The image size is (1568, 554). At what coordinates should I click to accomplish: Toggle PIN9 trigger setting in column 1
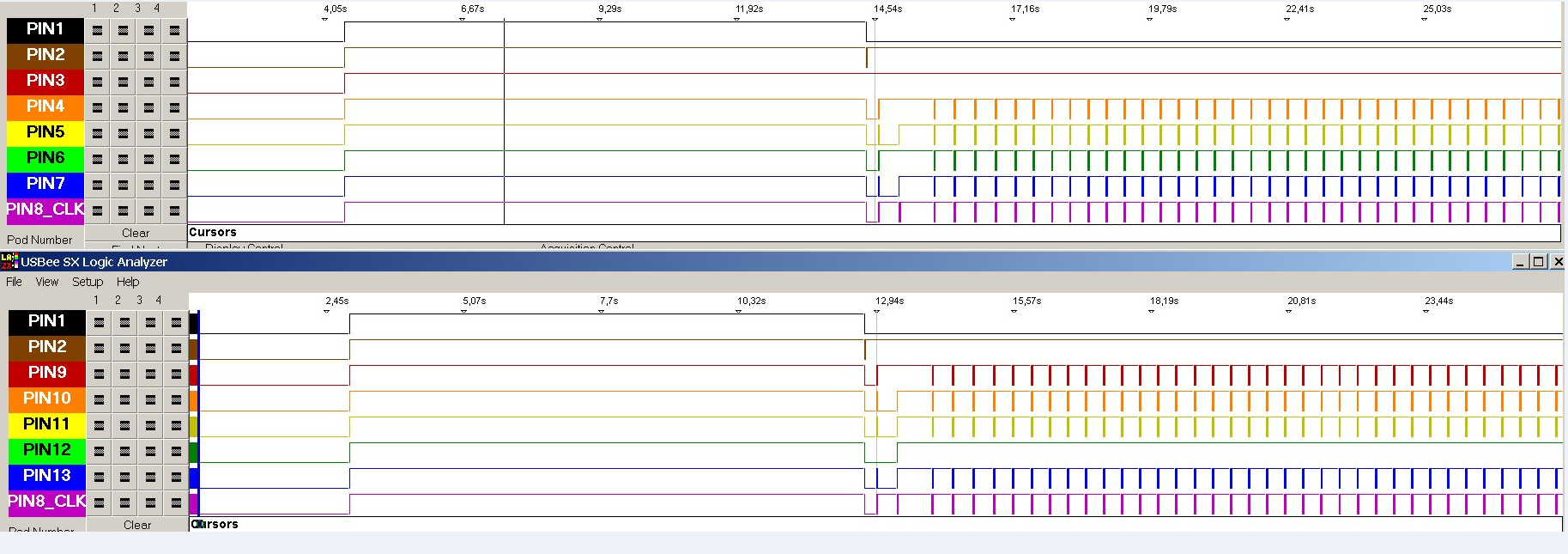pyautogui.click(x=99, y=374)
